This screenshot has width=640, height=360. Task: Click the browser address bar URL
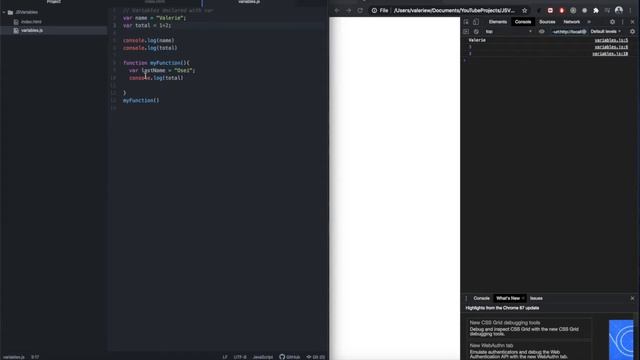coord(454,11)
